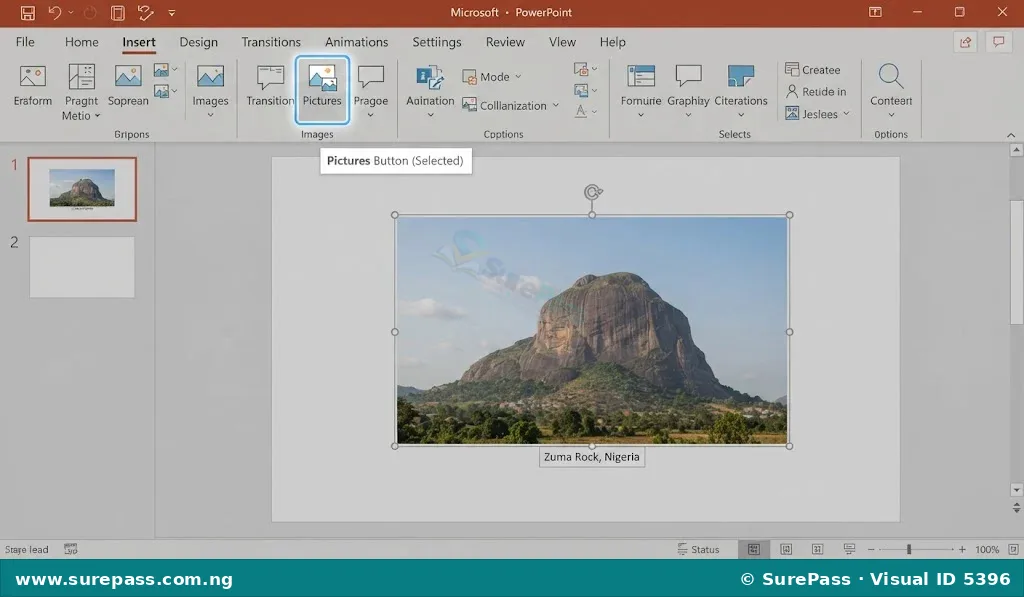Click the rotation handle above the picture
Screen dimensions: 1024x597
pos(592,192)
